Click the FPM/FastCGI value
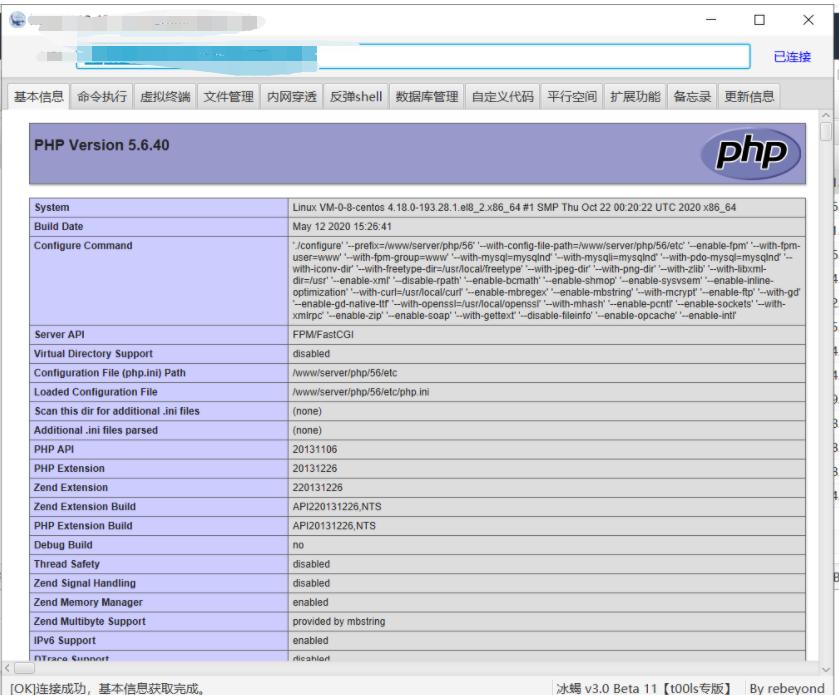The width and height of the screenshot is (839, 695). click(323, 334)
